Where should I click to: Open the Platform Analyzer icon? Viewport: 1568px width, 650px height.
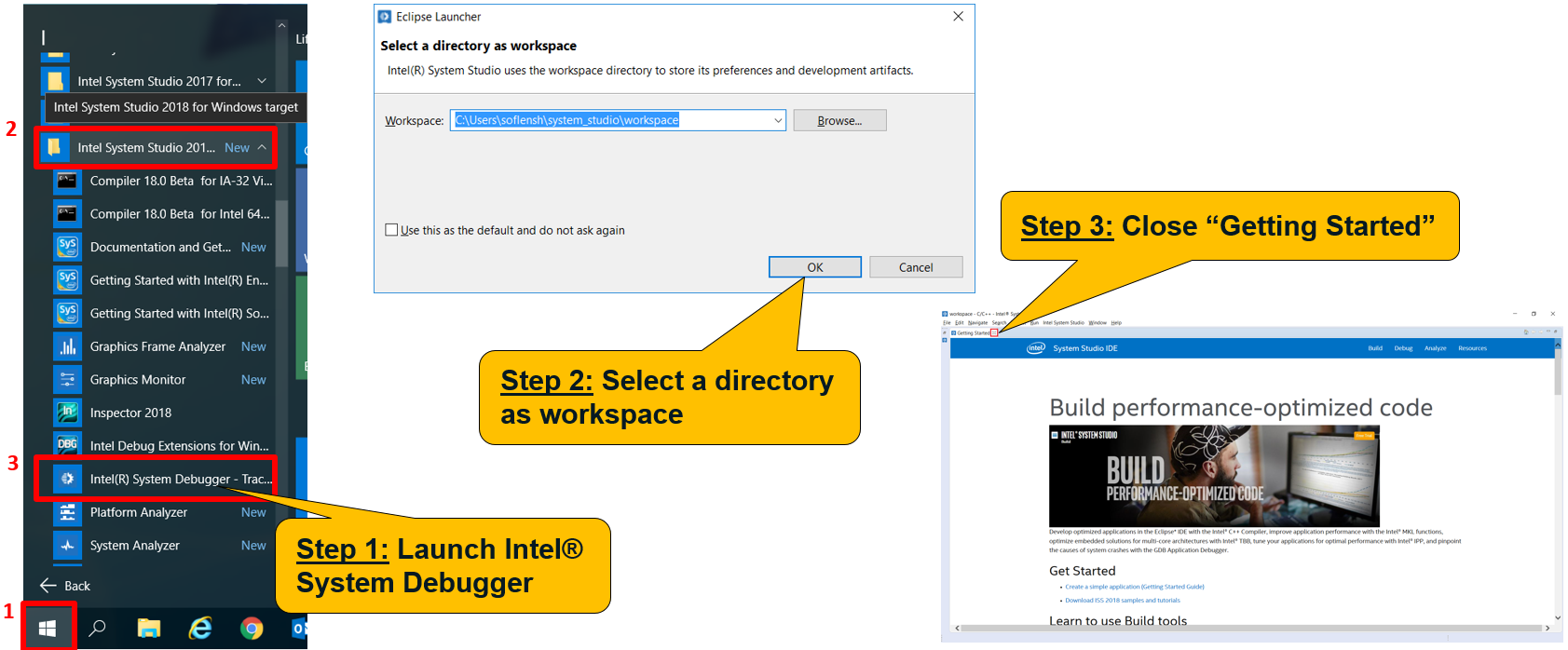click(x=67, y=512)
